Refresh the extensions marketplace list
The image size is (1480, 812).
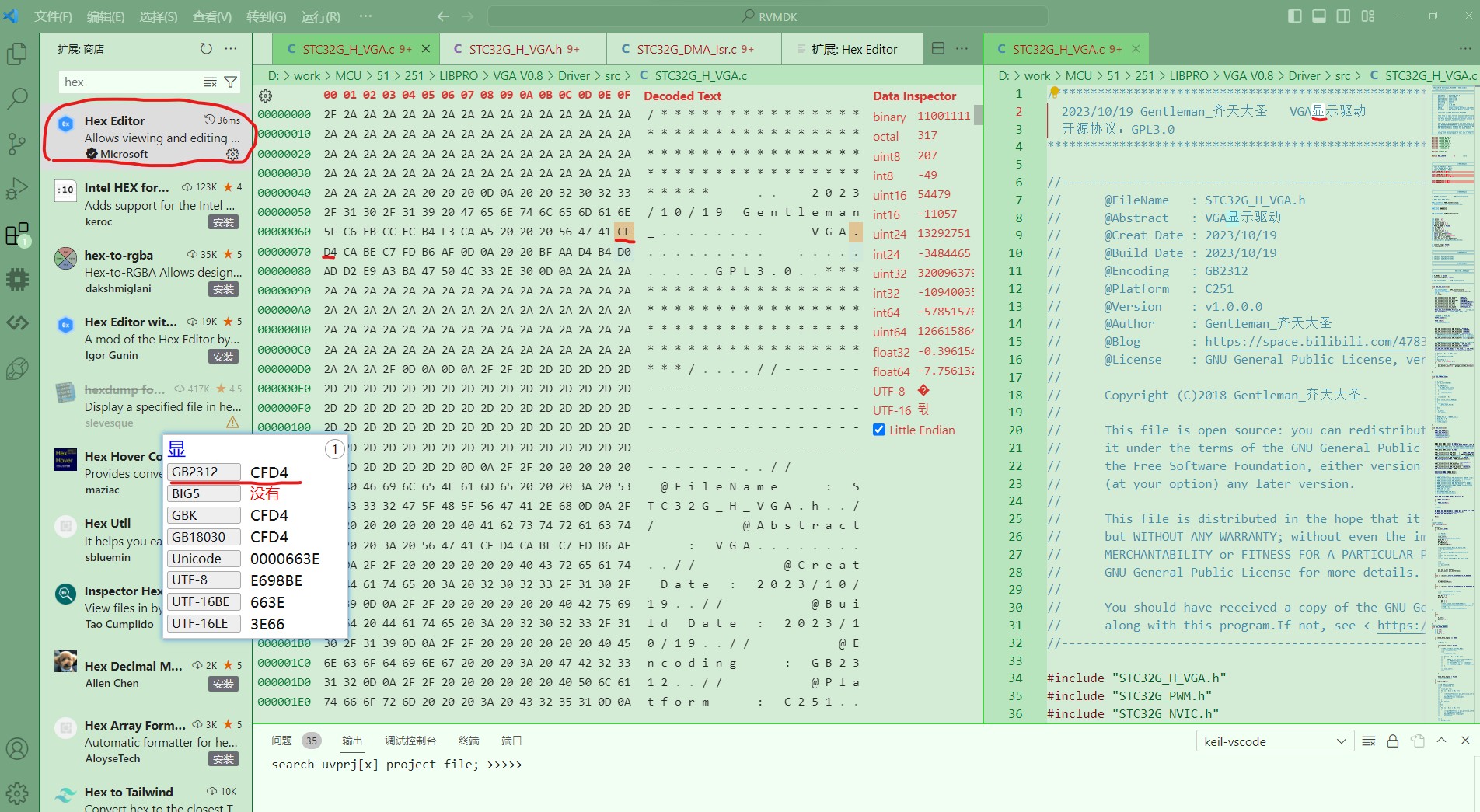tap(206, 49)
